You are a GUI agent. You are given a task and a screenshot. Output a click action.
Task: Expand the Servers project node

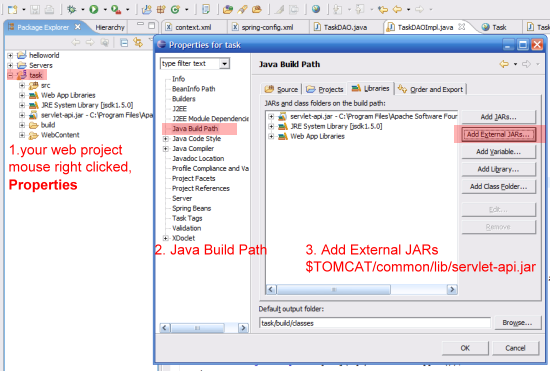[10, 65]
